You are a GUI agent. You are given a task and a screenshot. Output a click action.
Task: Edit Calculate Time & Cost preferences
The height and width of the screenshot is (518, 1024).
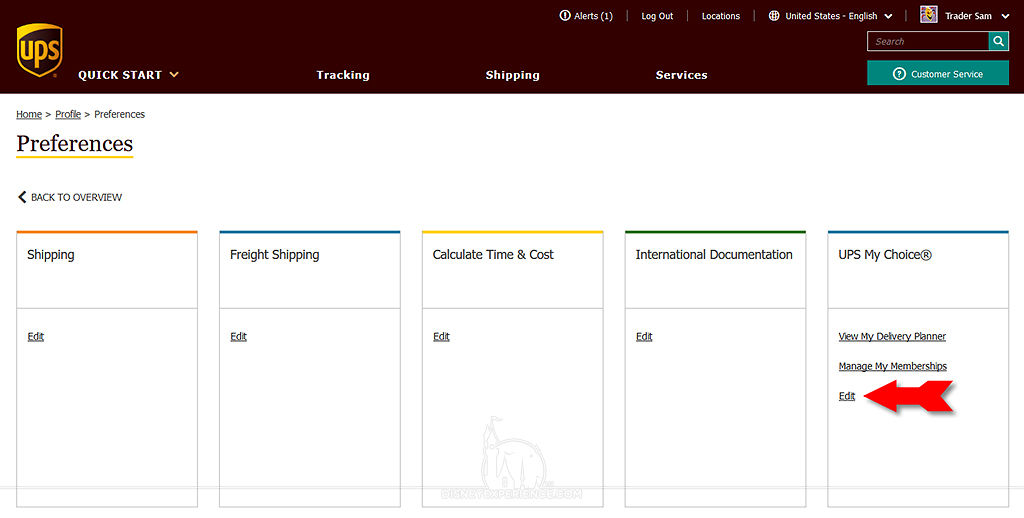pos(441,336)
